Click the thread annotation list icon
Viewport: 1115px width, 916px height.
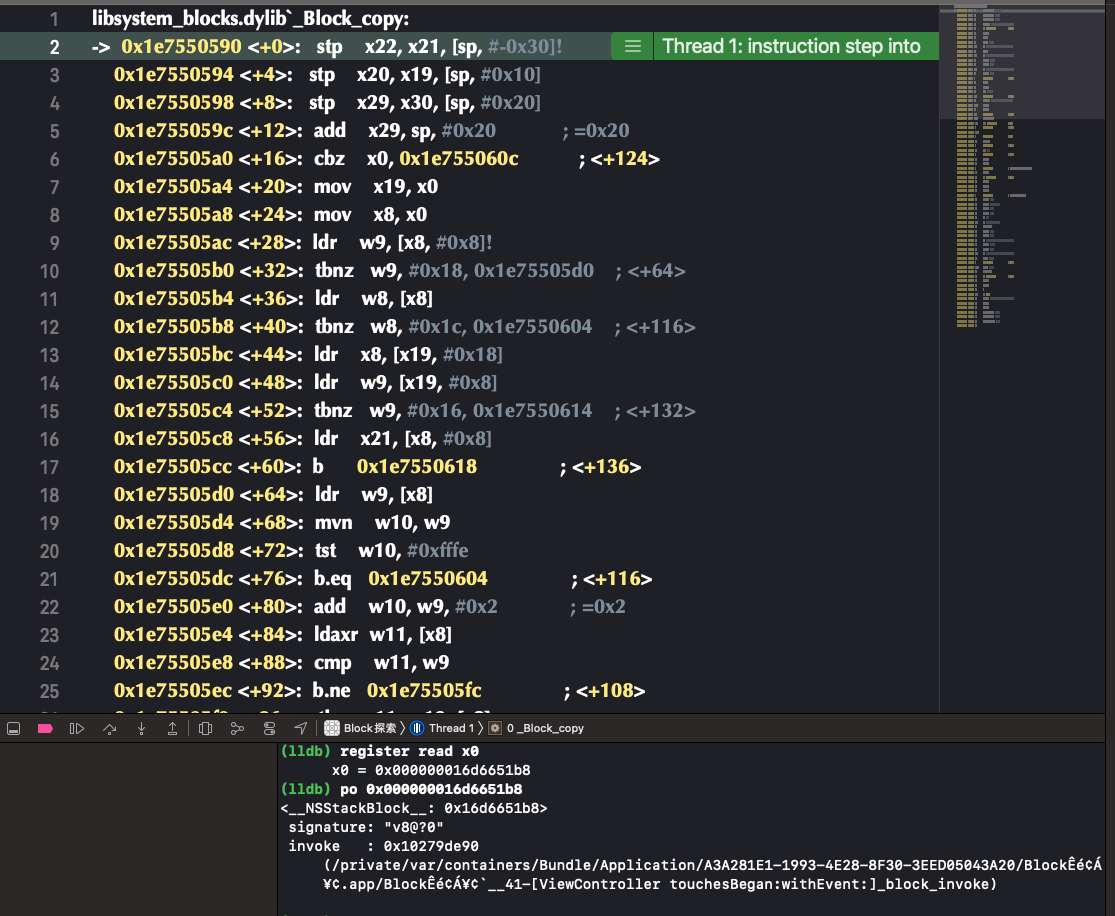[x=632, y=46]
